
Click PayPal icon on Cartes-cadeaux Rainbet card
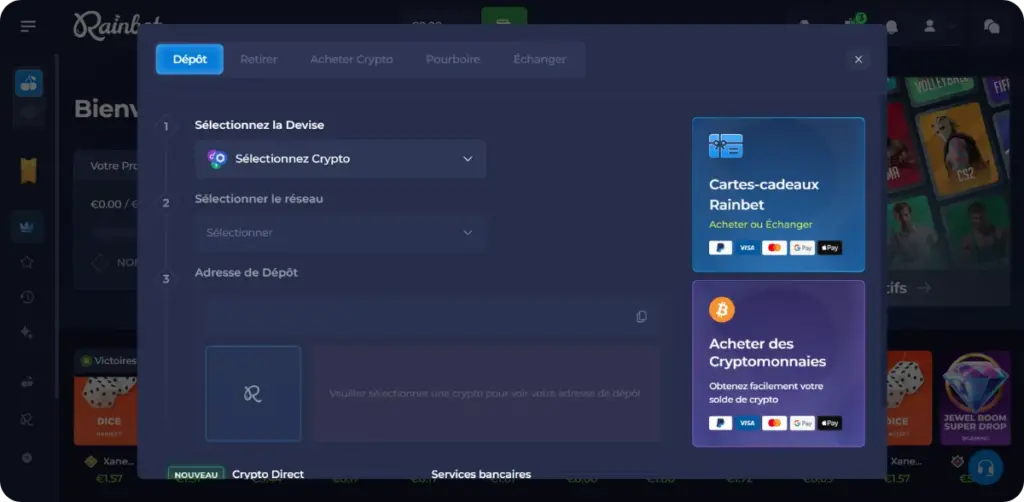pos(720,248)
